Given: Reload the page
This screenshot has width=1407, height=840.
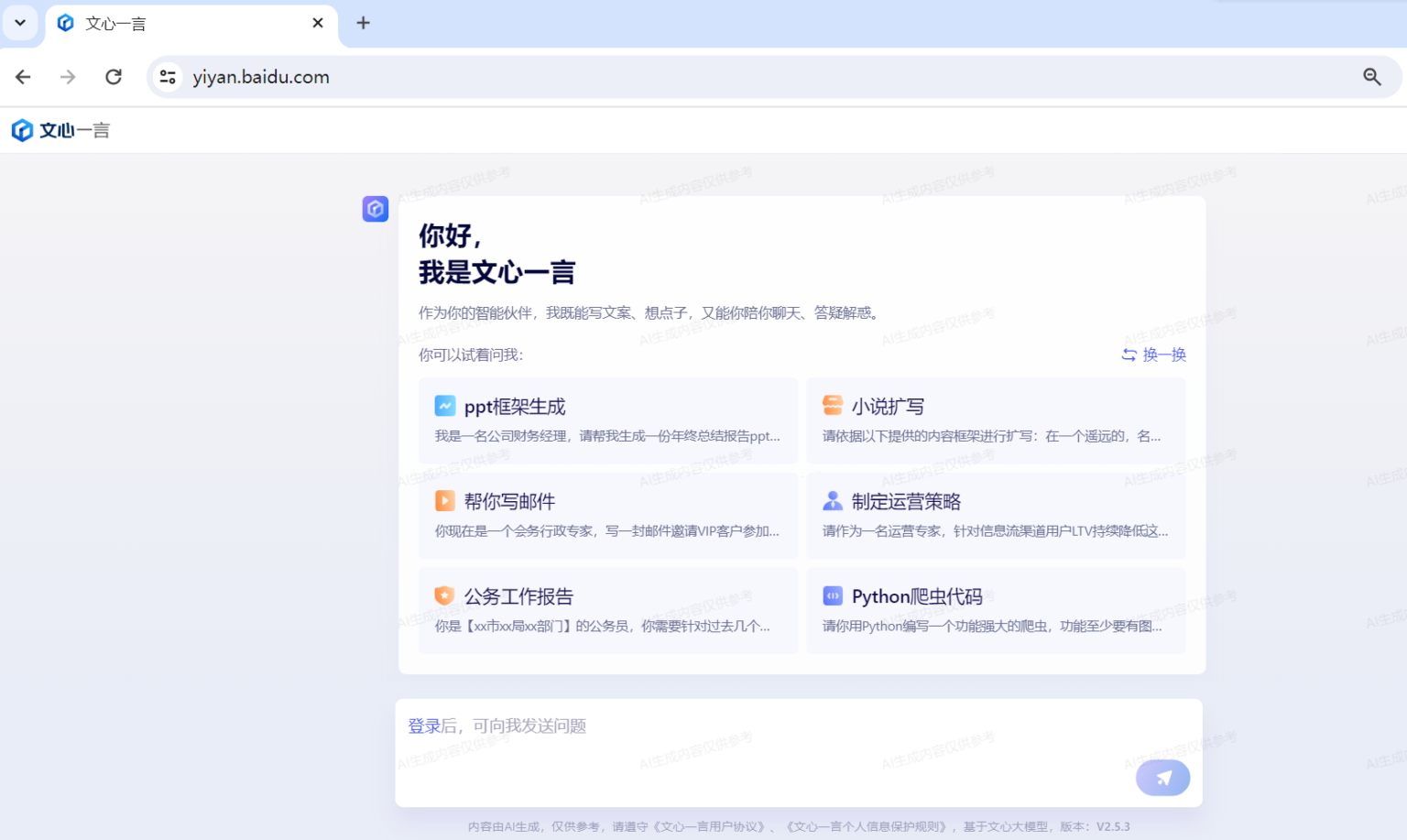Looking at the screenshot, I should coord(113,77).
